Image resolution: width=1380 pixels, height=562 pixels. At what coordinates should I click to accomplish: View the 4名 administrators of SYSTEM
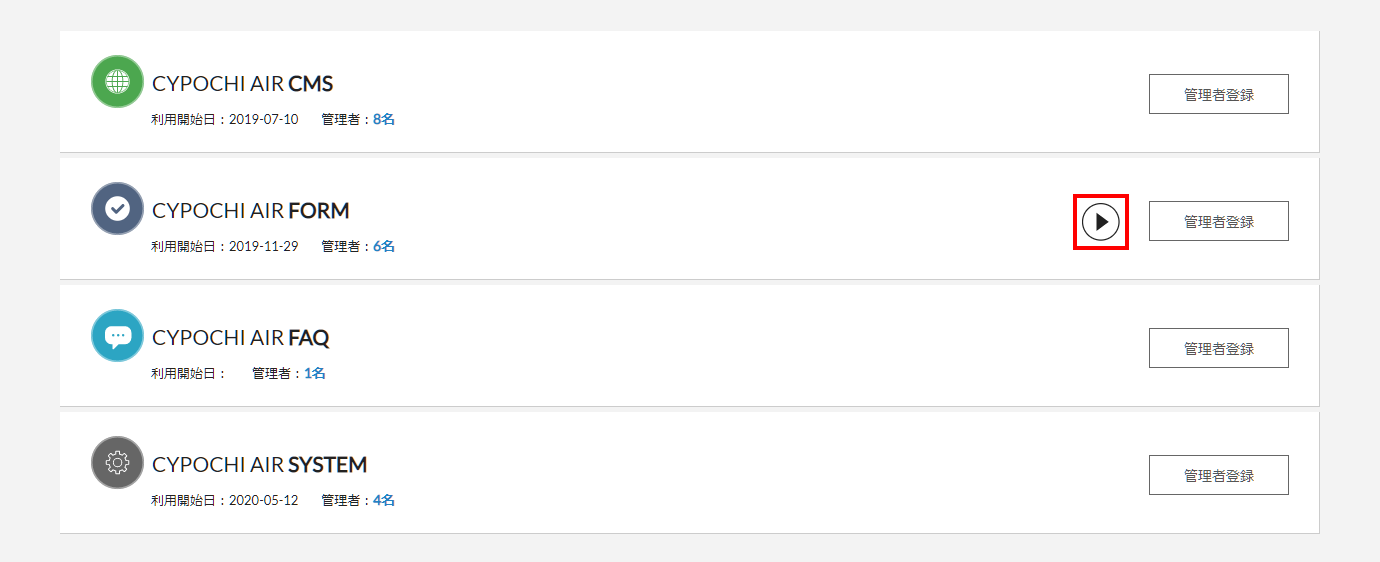[384, 500]
